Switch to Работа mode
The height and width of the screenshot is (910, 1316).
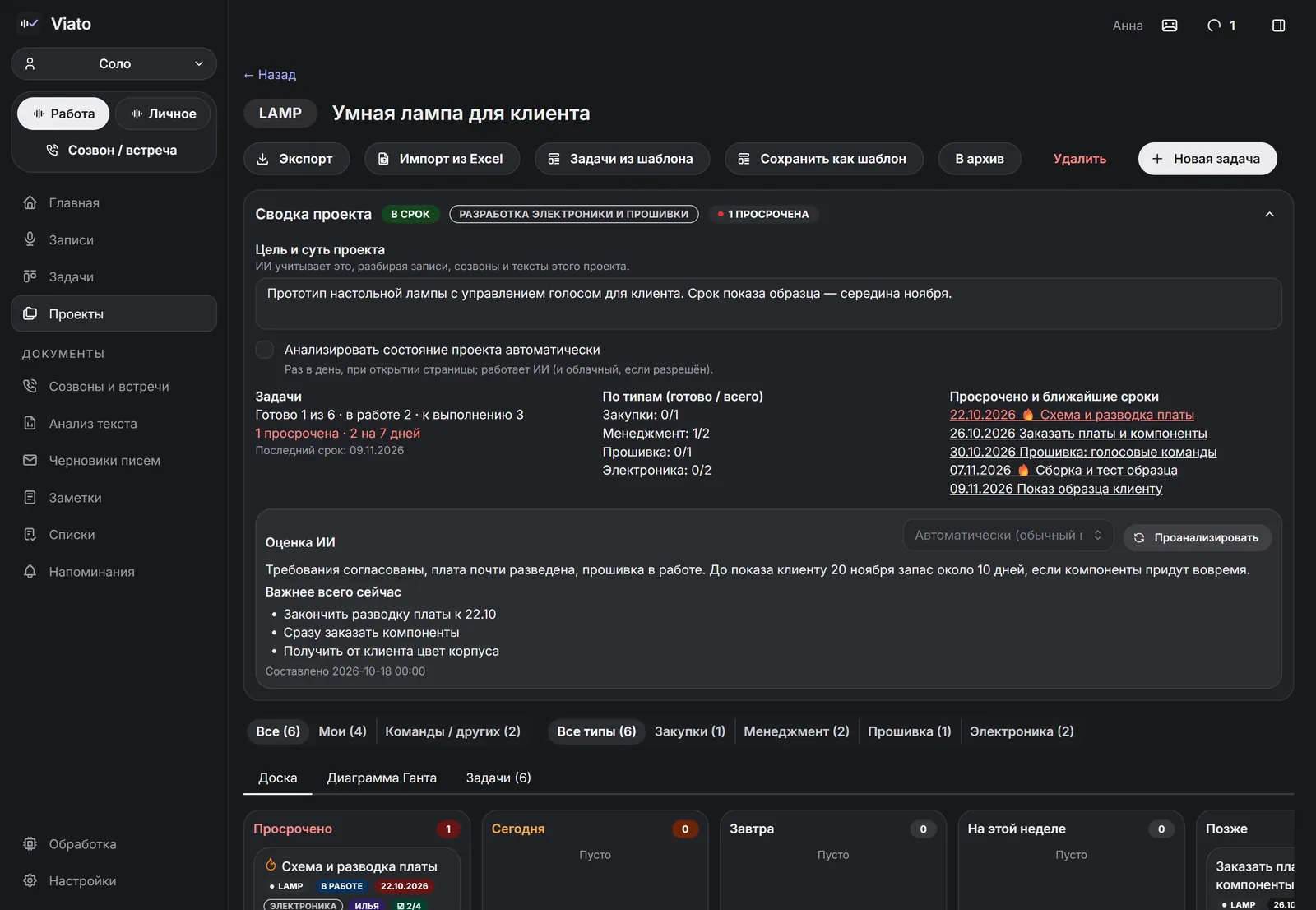(x=63, y=114)
